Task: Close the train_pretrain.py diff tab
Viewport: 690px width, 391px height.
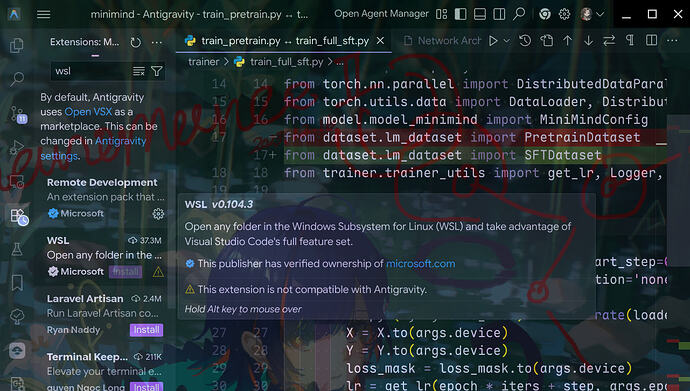Action: (380, 41)
